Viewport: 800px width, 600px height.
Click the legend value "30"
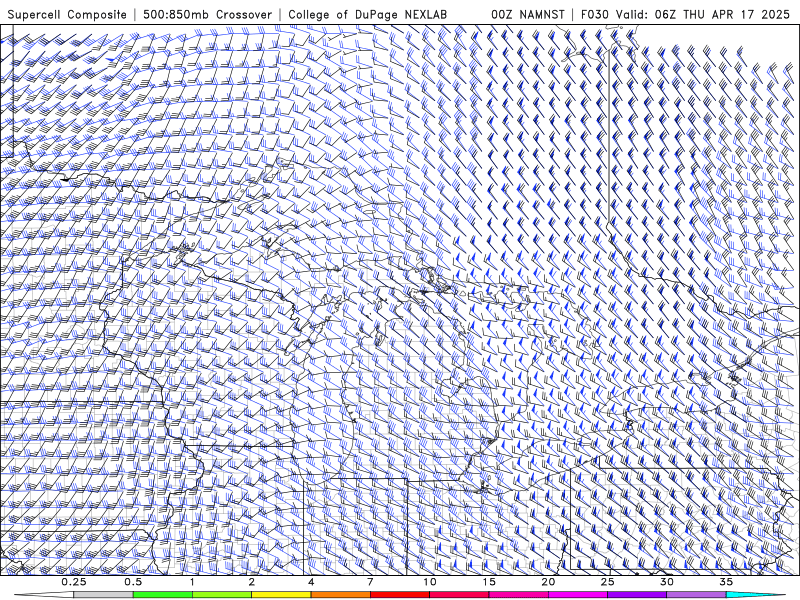click(667, 582)
